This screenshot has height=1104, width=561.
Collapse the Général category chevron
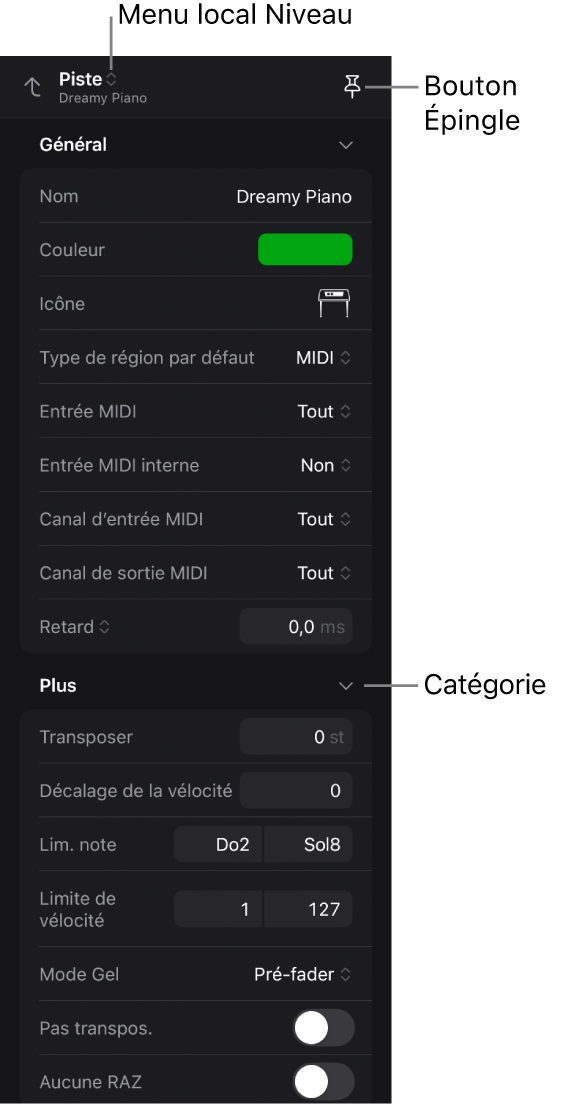point(345,145)
